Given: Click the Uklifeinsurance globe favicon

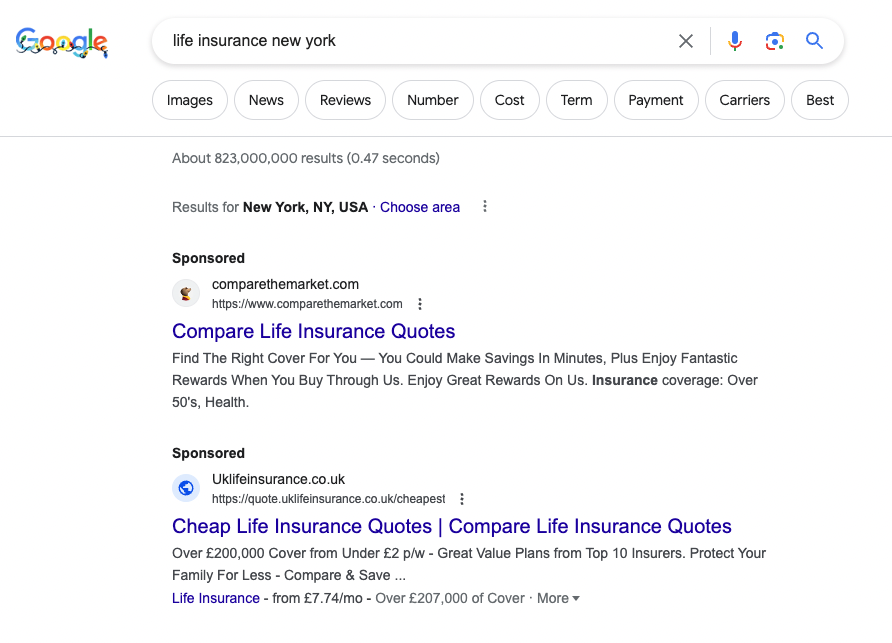Looking at the screenshot, I should tap(186, 488).
